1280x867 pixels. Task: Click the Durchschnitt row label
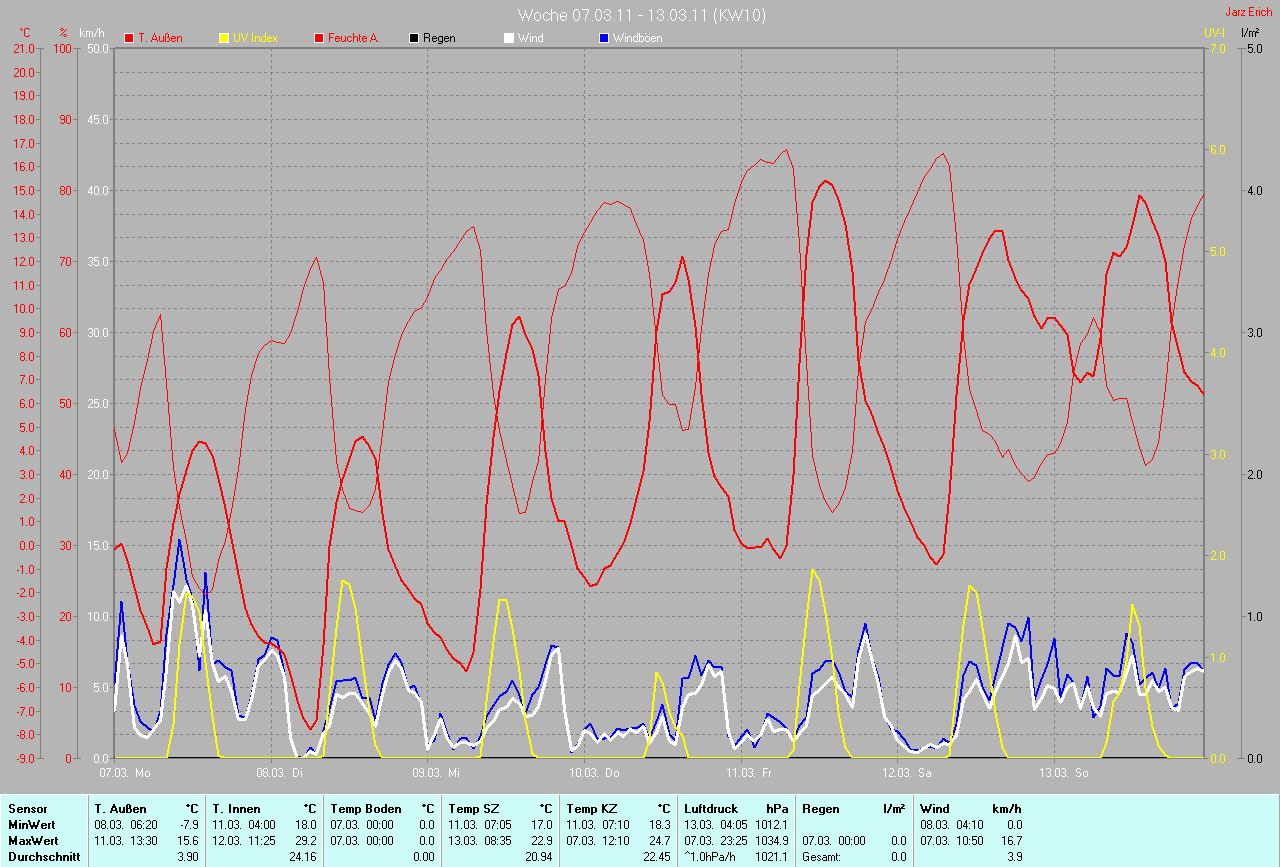coord(43,856)
